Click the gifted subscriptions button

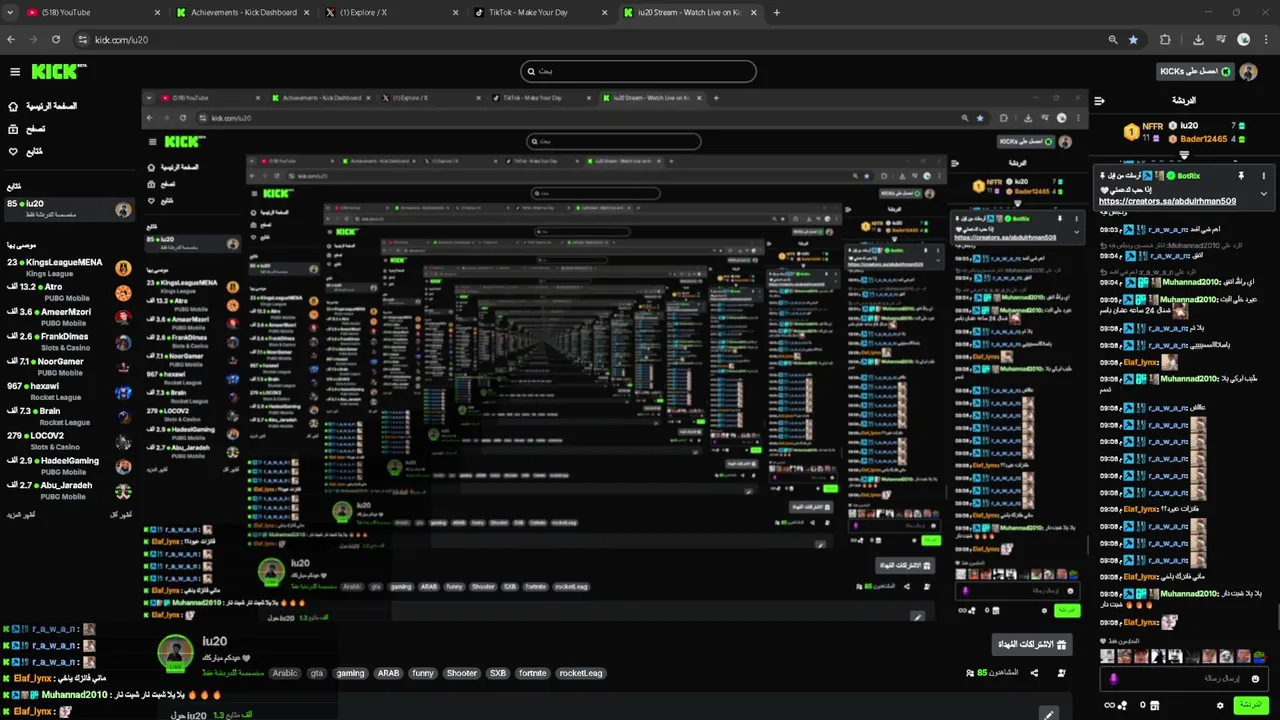coord(1032,644)
